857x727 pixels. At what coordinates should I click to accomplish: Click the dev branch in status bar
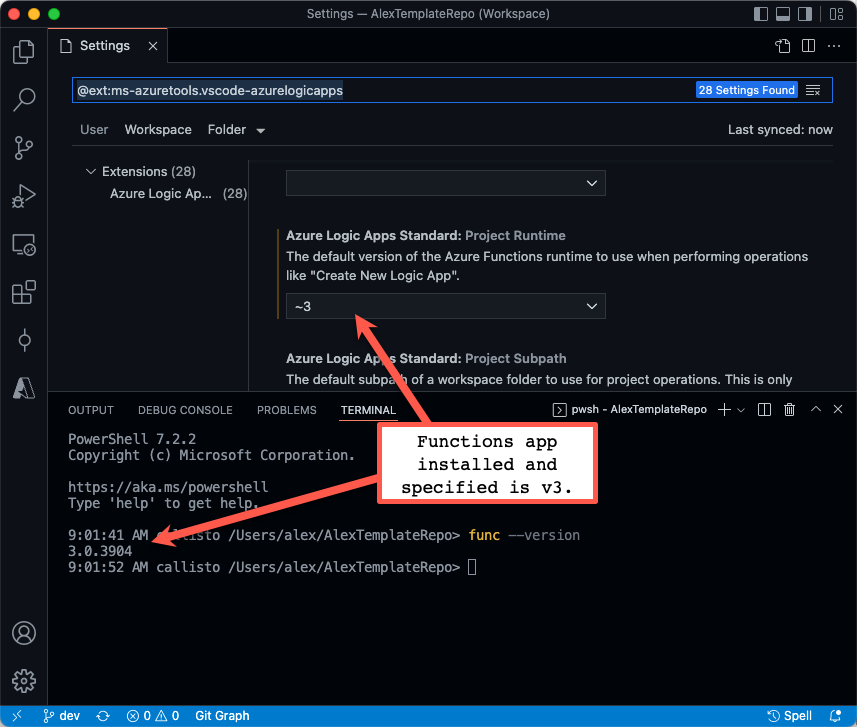click(x=62, y=716)
